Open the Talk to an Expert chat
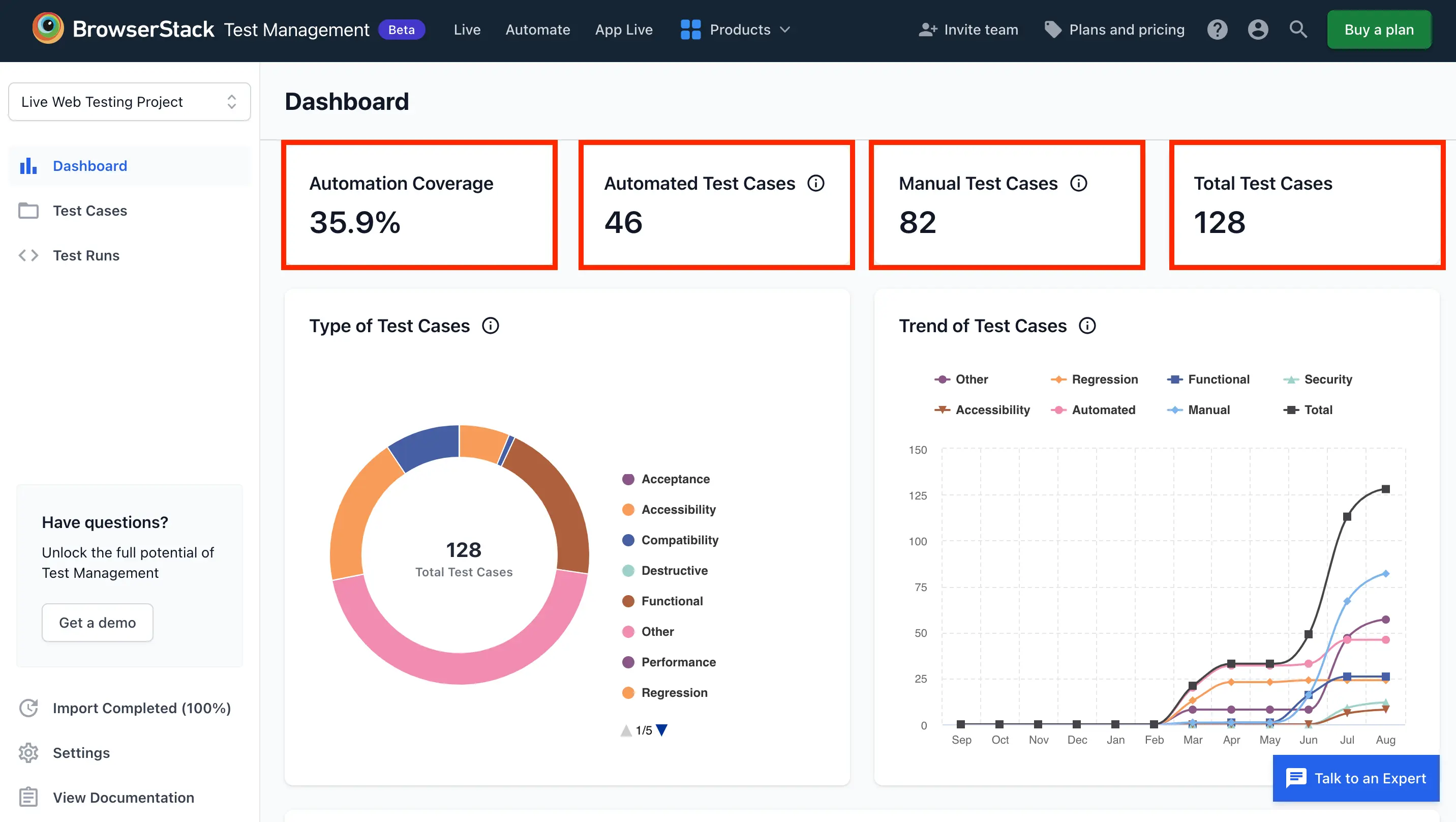Screen dimensions: 1456x822 [x=1356, y=778]
